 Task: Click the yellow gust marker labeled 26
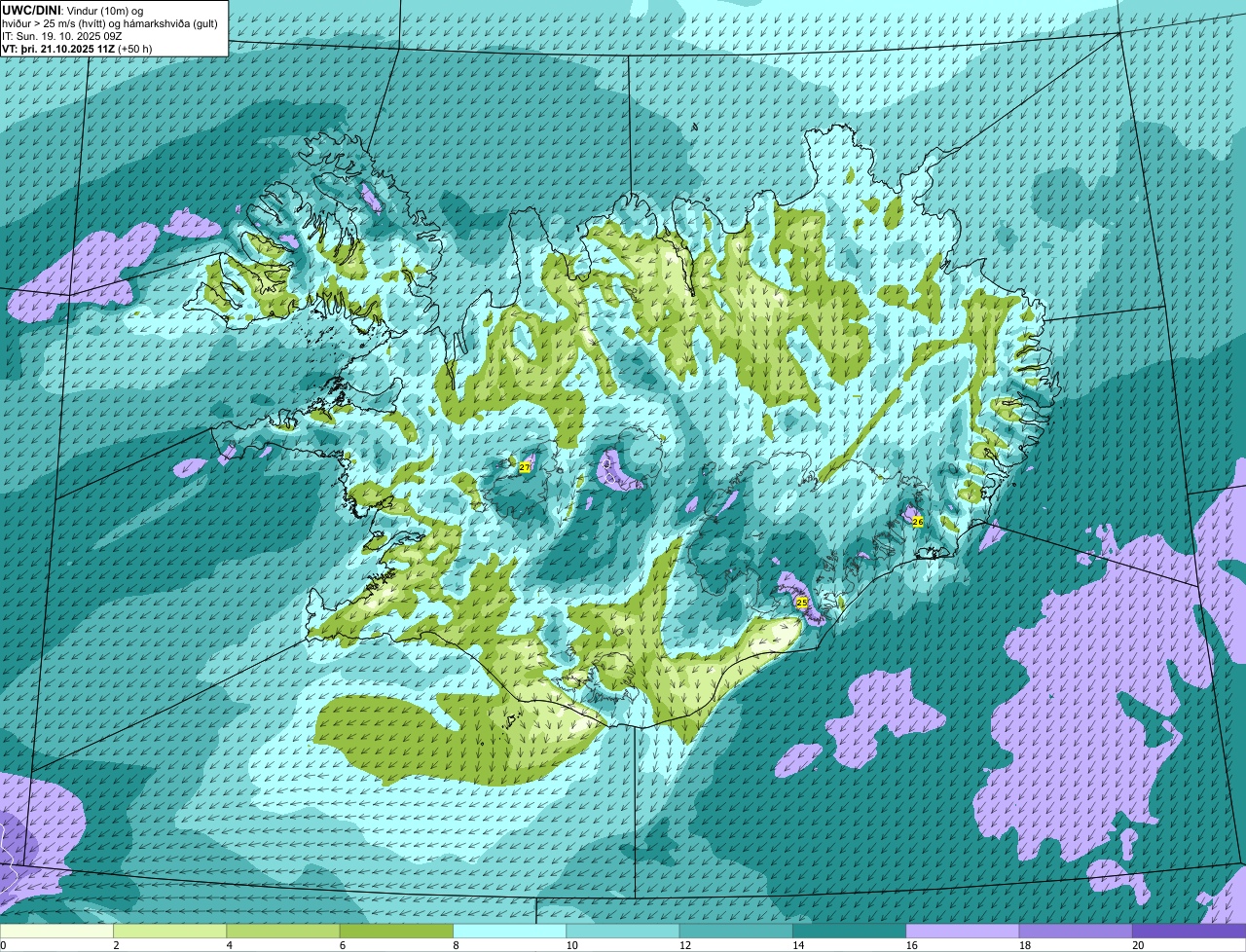coord(917,522)
